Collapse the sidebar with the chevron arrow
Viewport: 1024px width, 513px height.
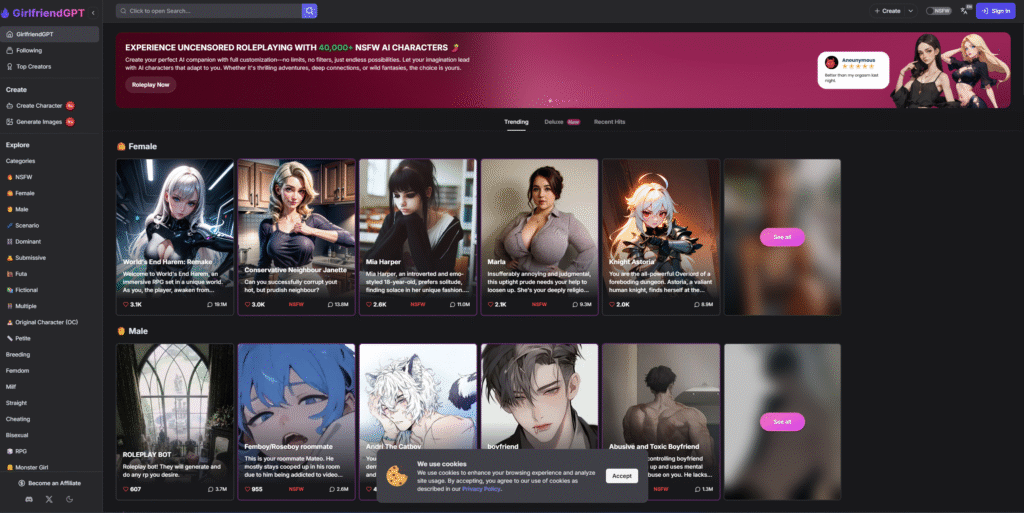click(93, 12)
